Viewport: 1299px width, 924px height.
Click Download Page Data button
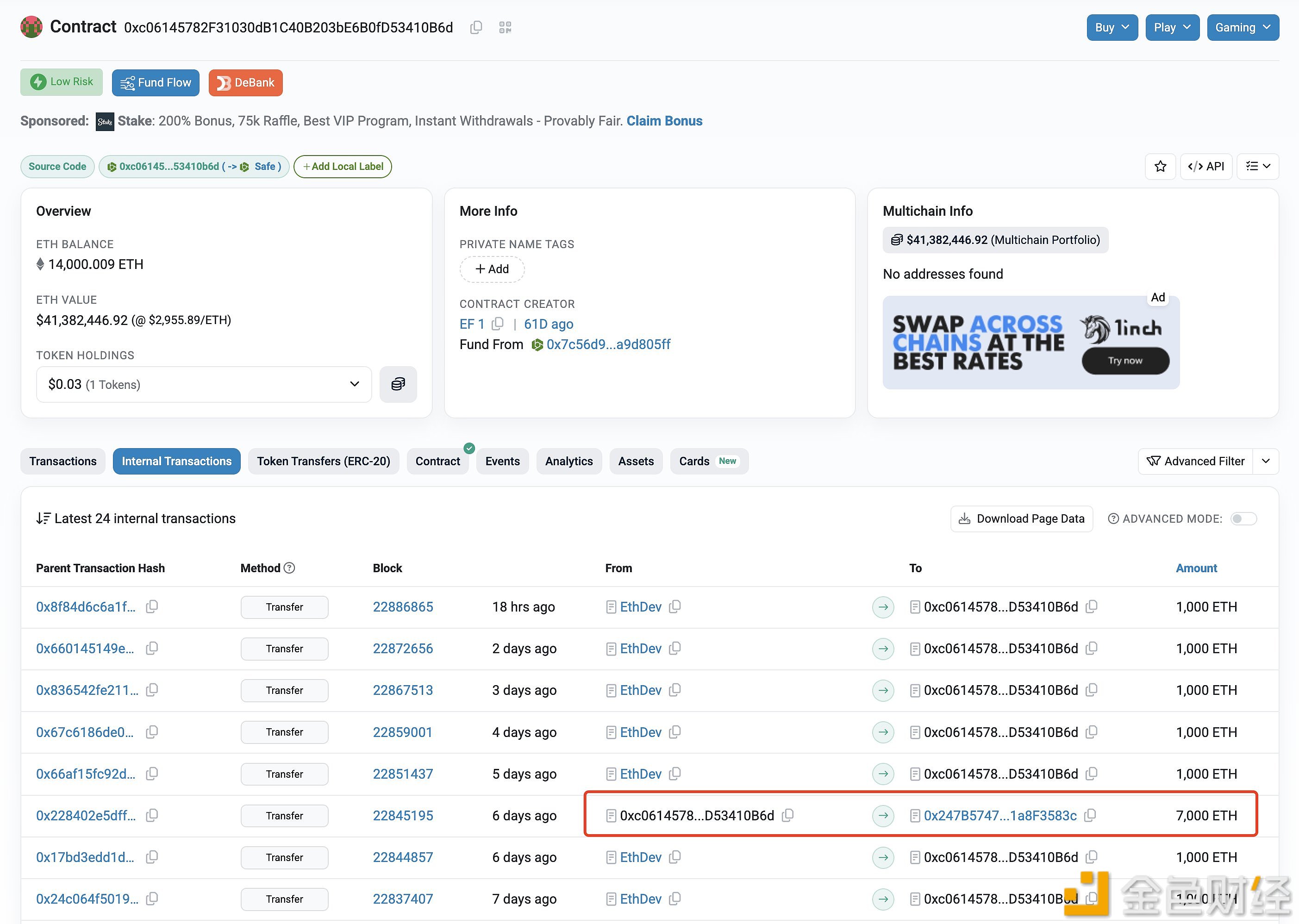pos(1021,518)
